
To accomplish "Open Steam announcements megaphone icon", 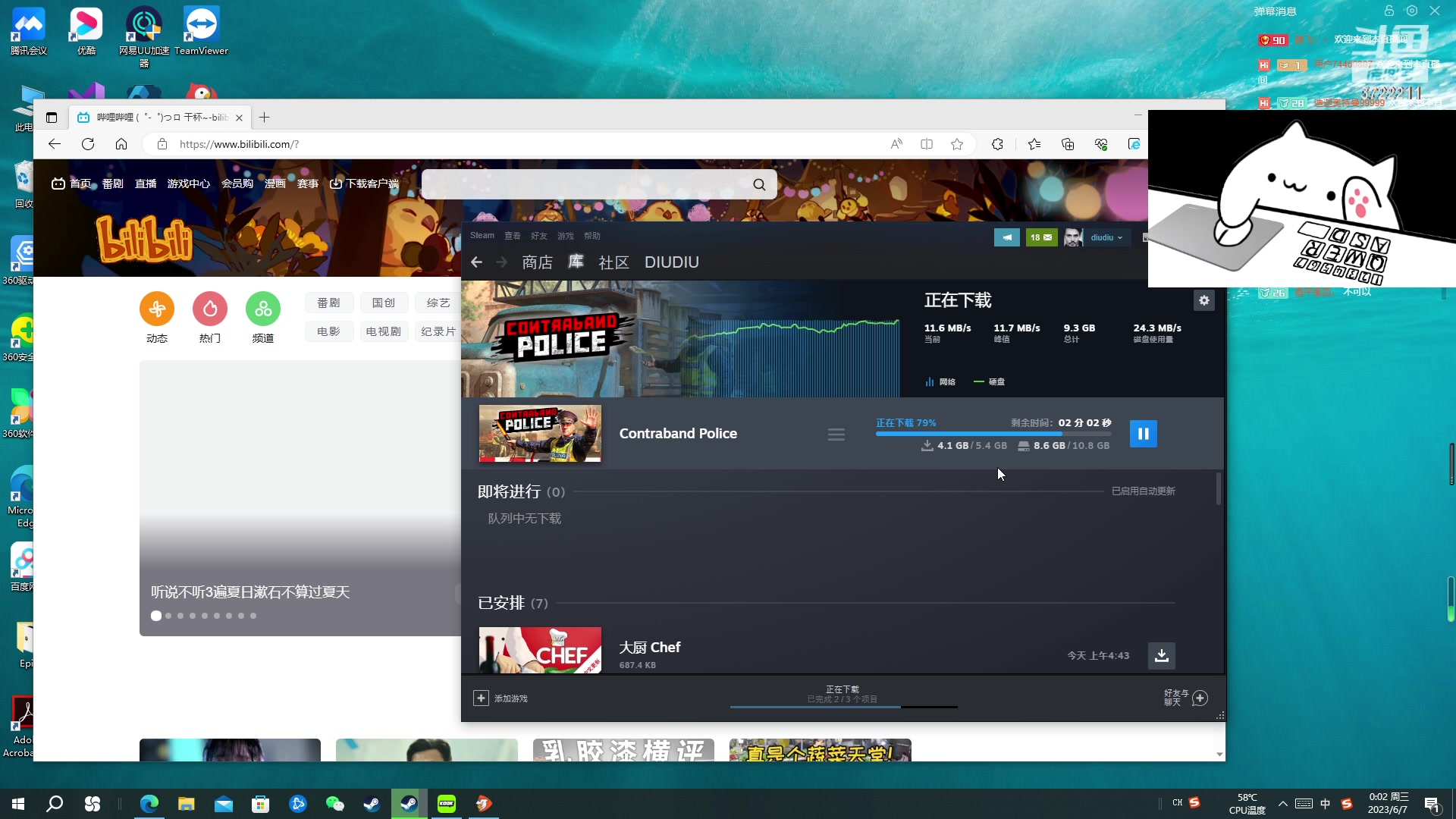I will click(1006, 237).
